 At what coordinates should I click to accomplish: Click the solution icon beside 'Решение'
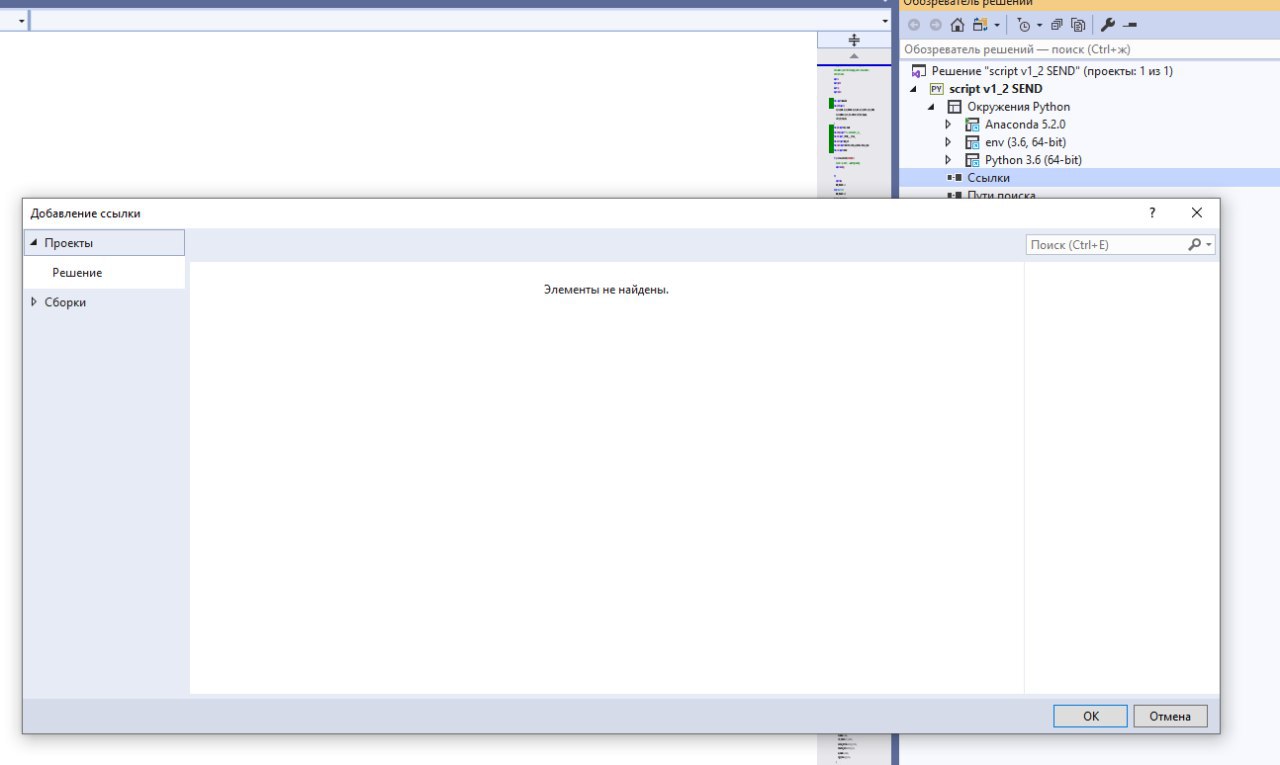click(x=919, y=71)
